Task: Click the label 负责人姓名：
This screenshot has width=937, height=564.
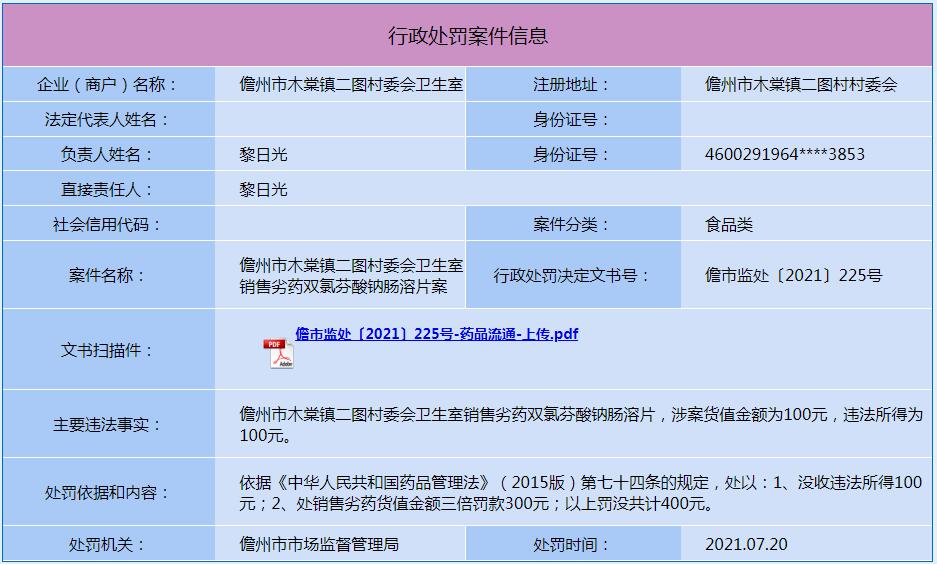Action: pos(108,155)
